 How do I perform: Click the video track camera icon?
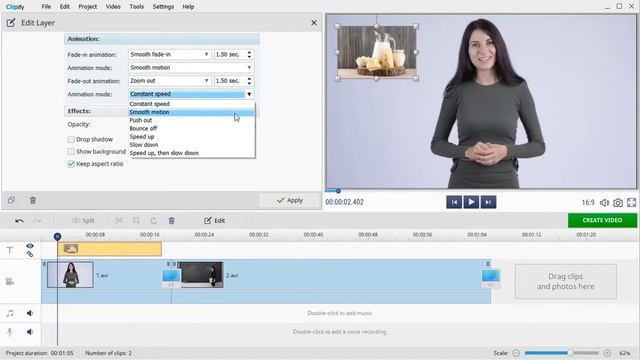coord(10,281)
